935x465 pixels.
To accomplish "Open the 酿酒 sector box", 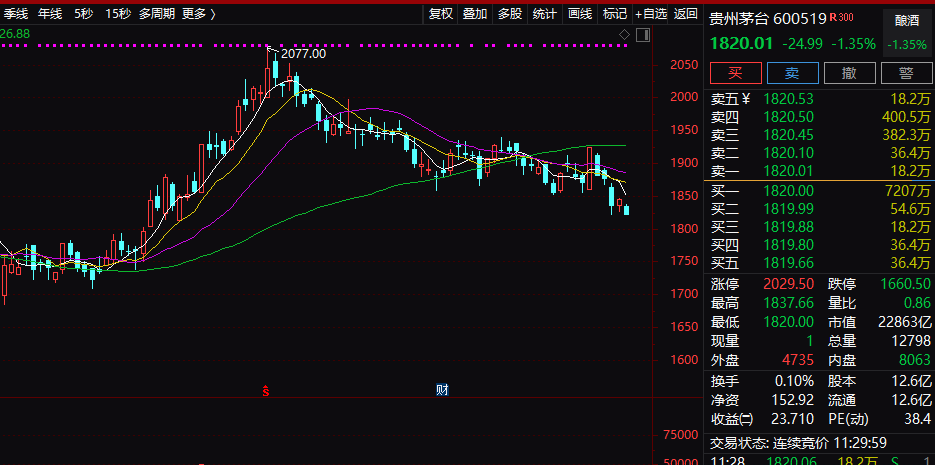I will click(x=906, y=32).
